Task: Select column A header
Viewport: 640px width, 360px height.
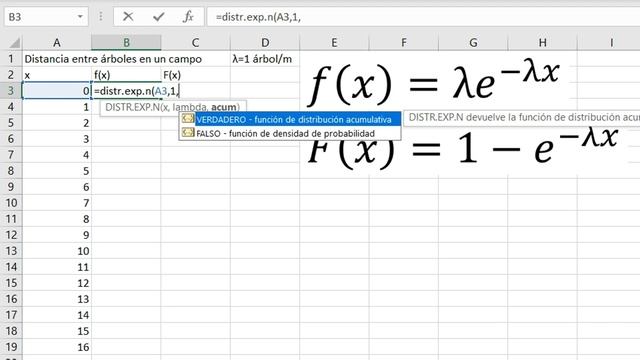Action: 57,42
